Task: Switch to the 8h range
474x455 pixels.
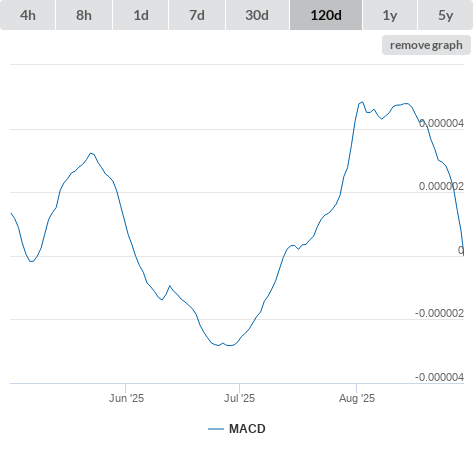Action: pos(84,15)
